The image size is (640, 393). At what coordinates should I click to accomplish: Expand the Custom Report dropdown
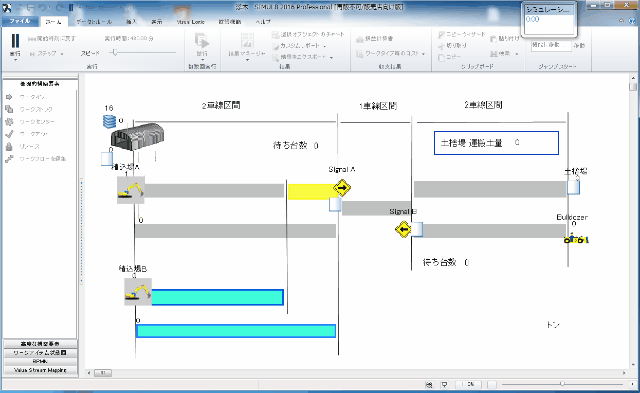click(x=325, y=46)
